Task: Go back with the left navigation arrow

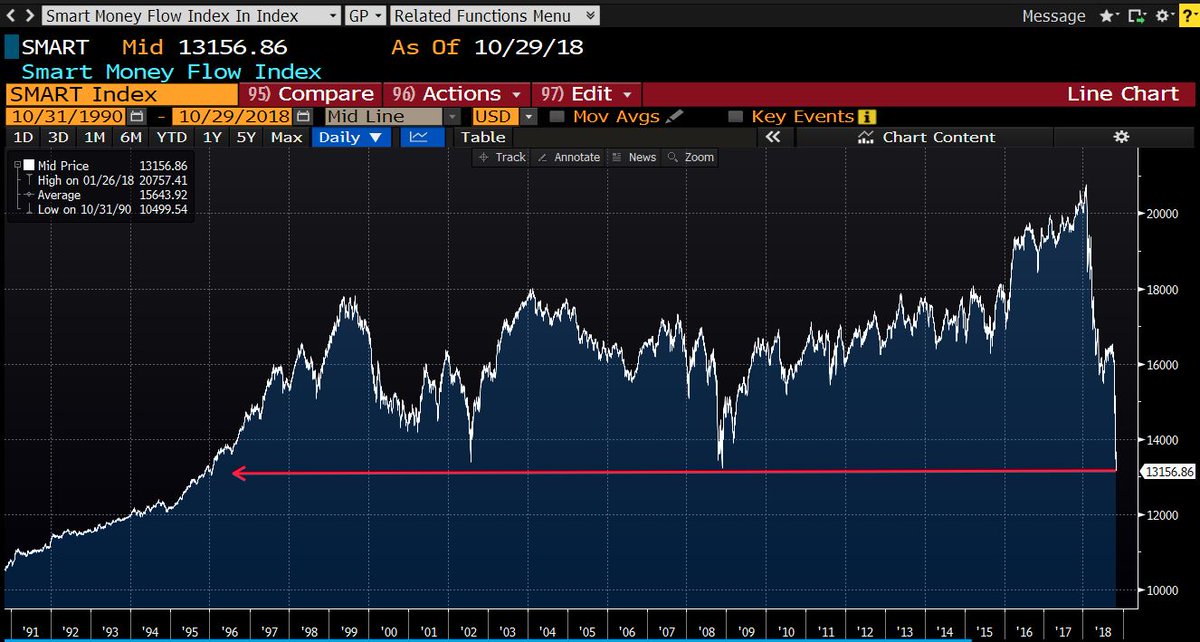Action: coord(10,16)
